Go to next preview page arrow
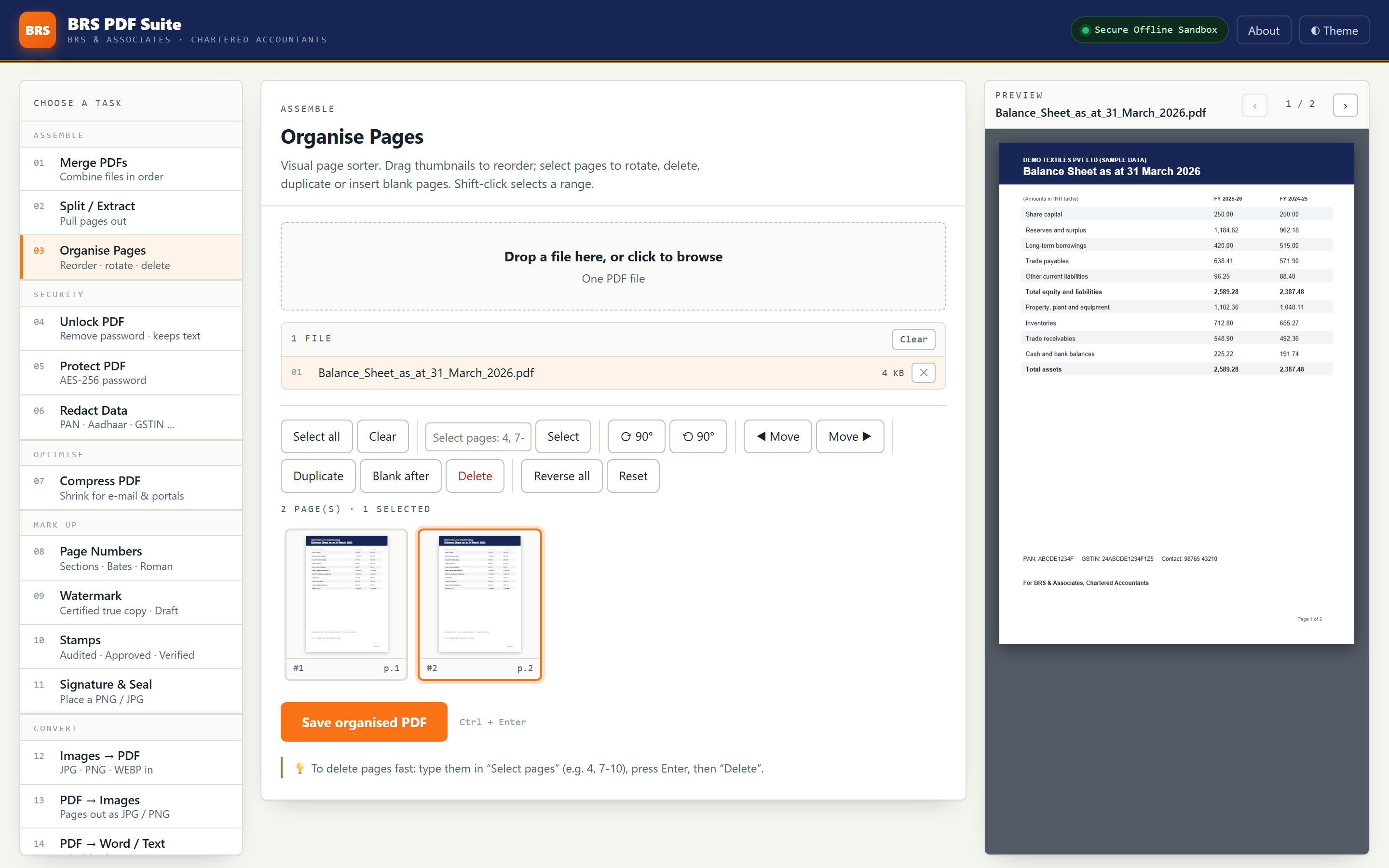Screen dimensions: 1389x868 [x=1345, y=105]
